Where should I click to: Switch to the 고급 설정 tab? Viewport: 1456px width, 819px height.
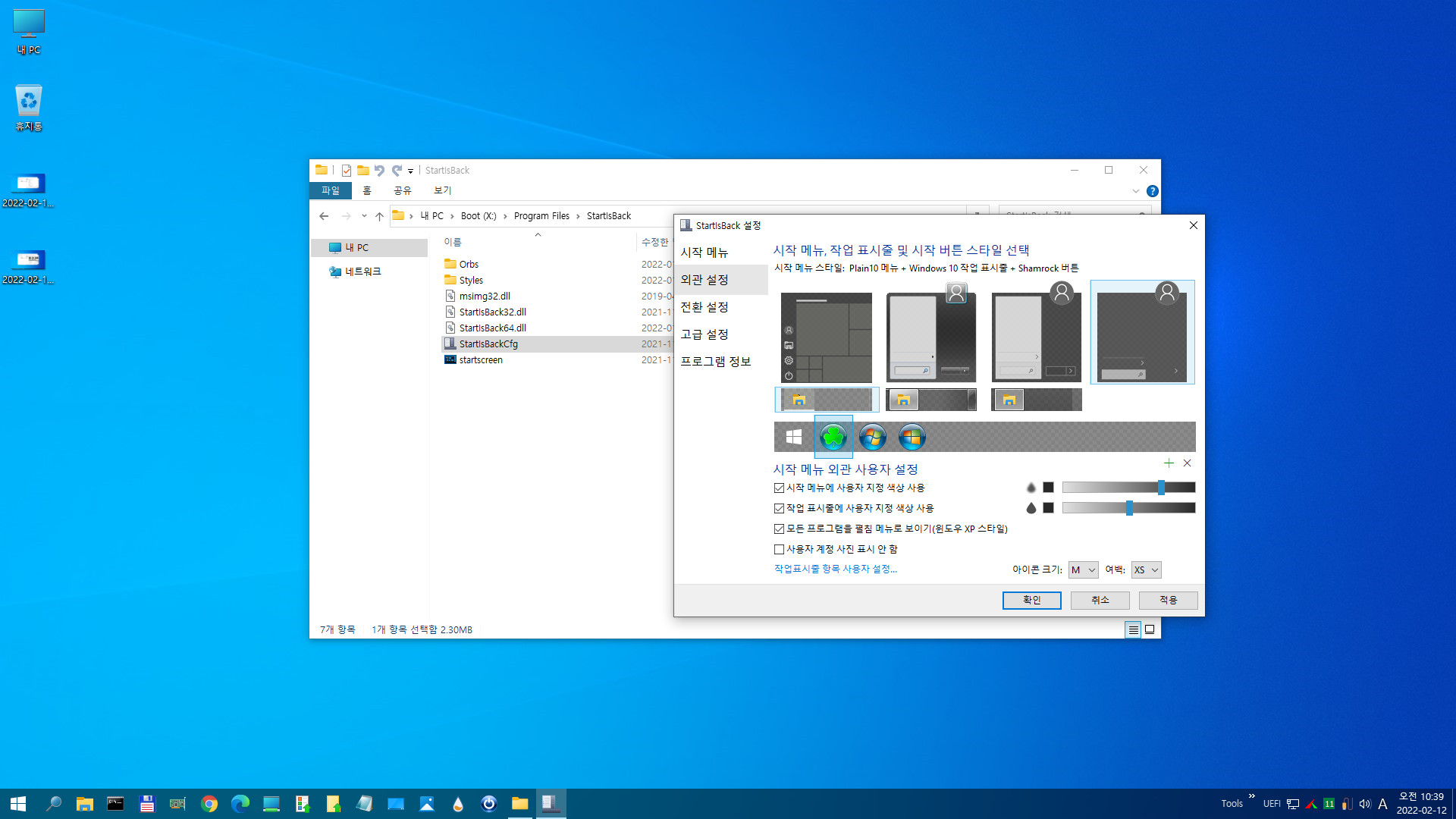point(720,334)
